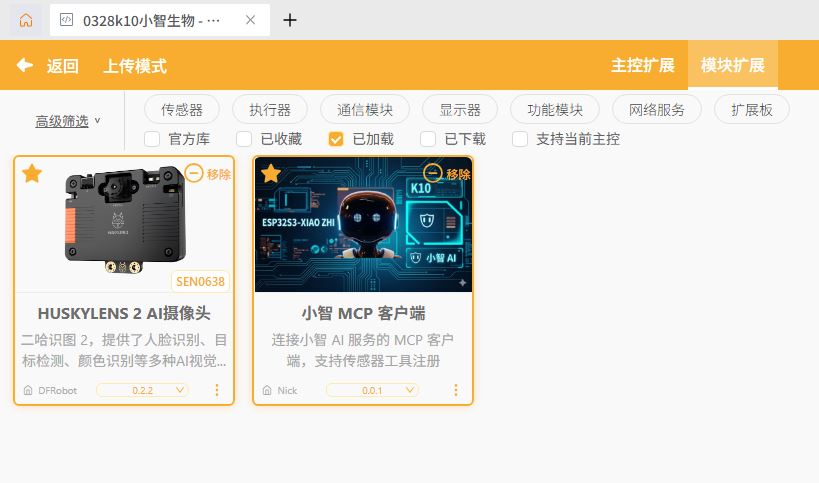Remove HUSKYLENS 2 with the minus icon

tap(194, 173)
